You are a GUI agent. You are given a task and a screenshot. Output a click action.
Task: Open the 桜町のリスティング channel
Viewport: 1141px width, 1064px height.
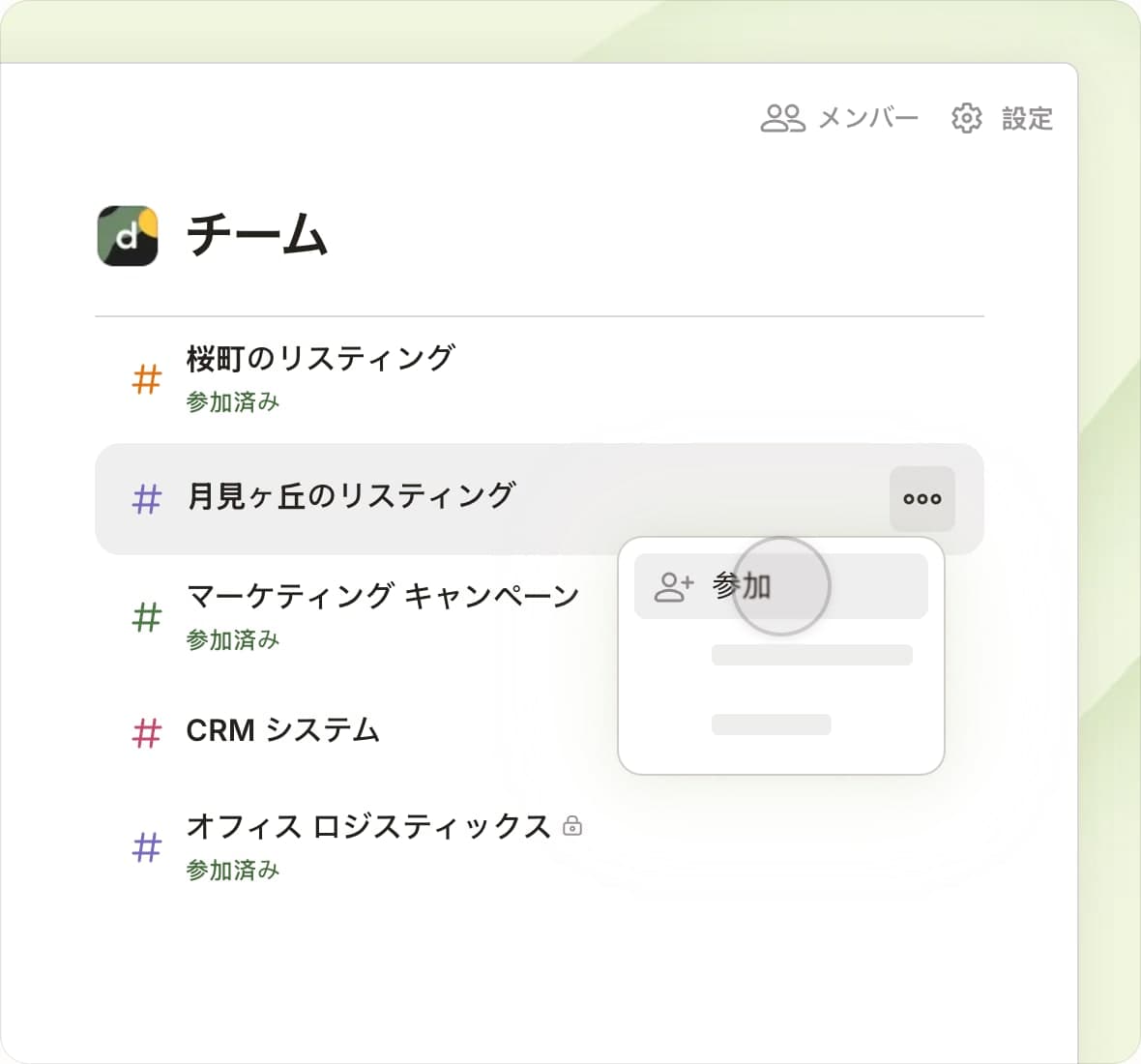click(x=319, y=359)
